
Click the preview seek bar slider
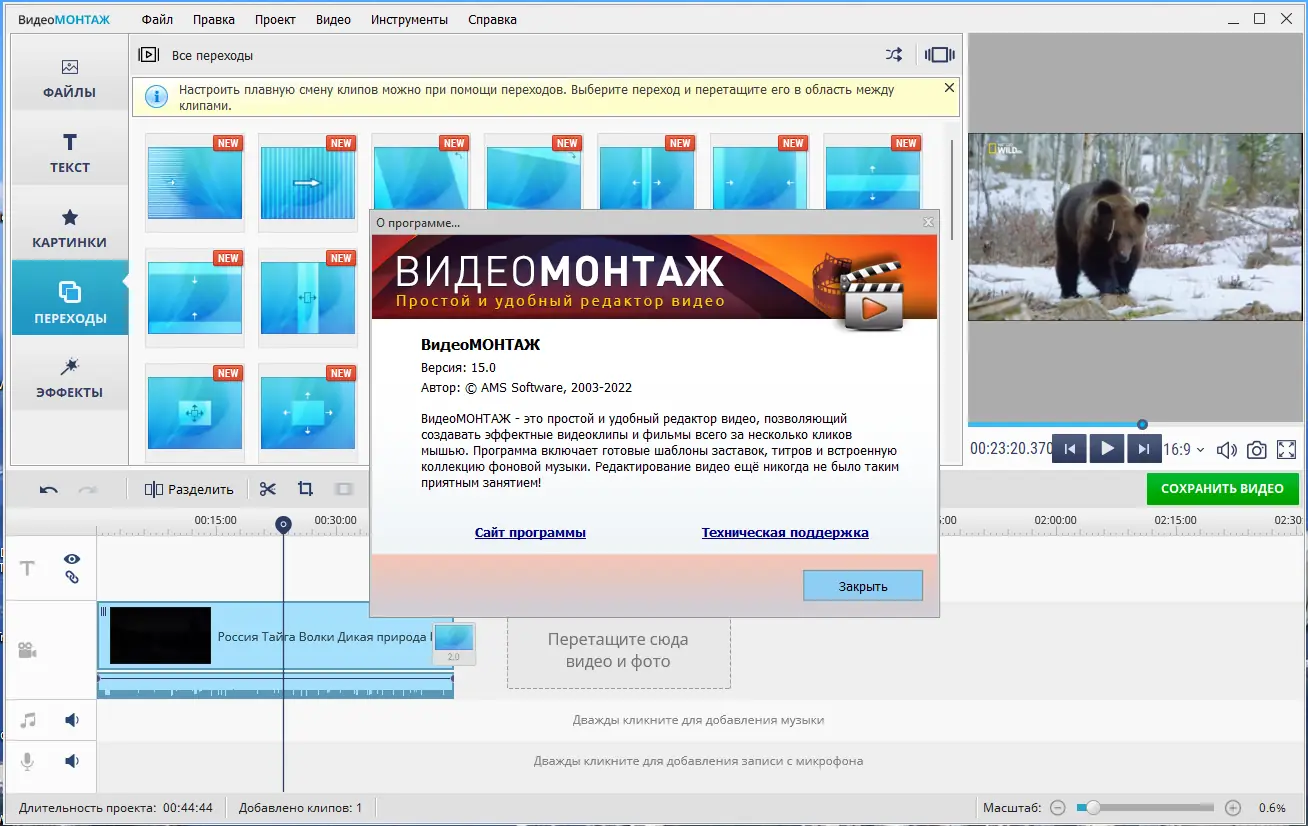coord(1142,424)
